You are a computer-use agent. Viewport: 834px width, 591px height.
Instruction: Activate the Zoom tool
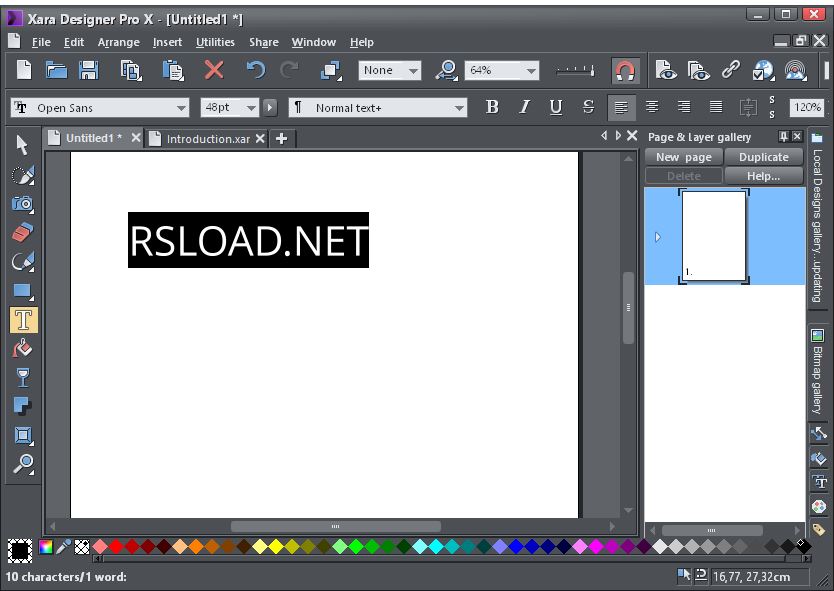tap(22, 464)
